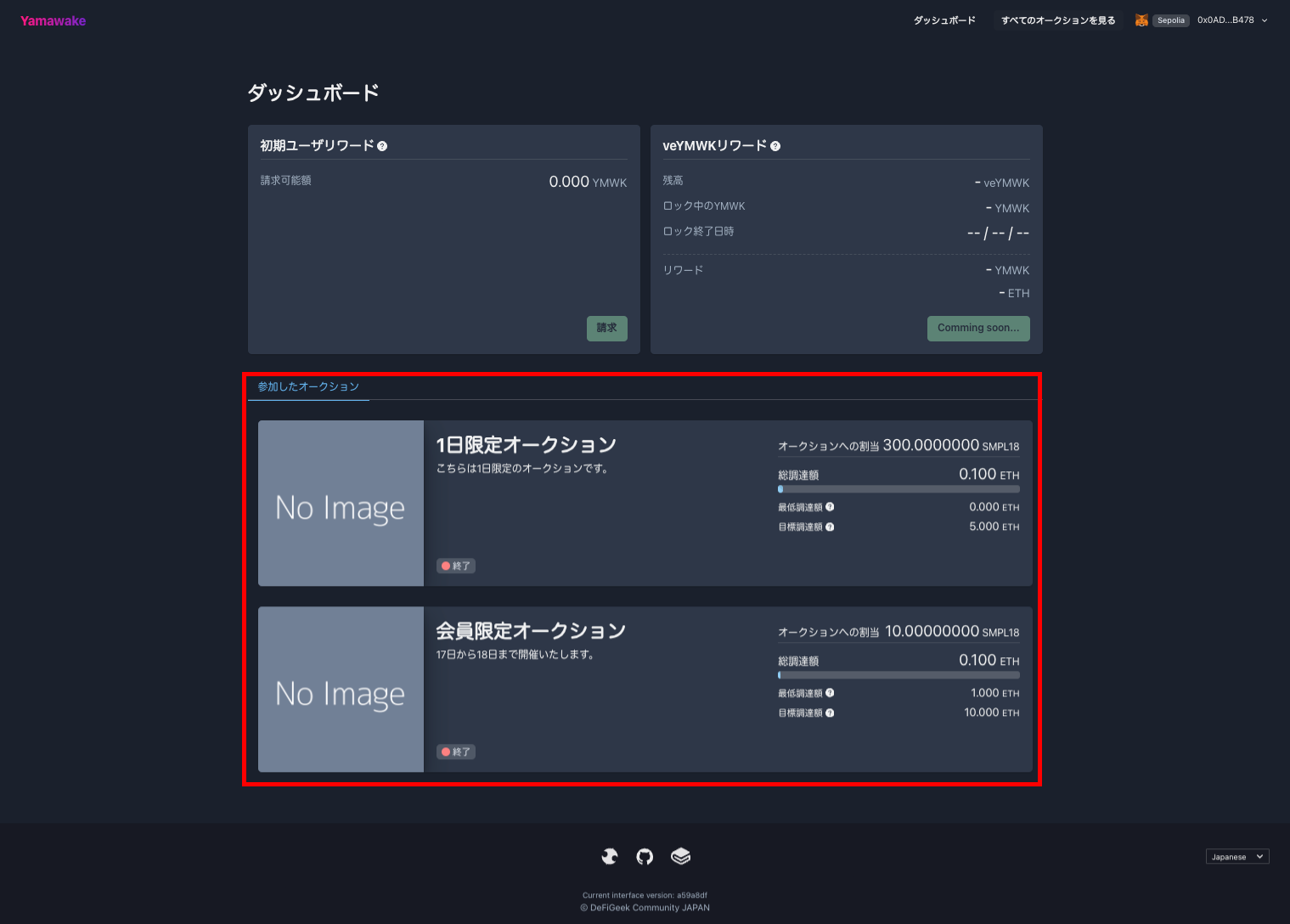1290x924 pixels.
Task: Click help icon next to 初期ユーザリワード
Action: click(382, 146)
